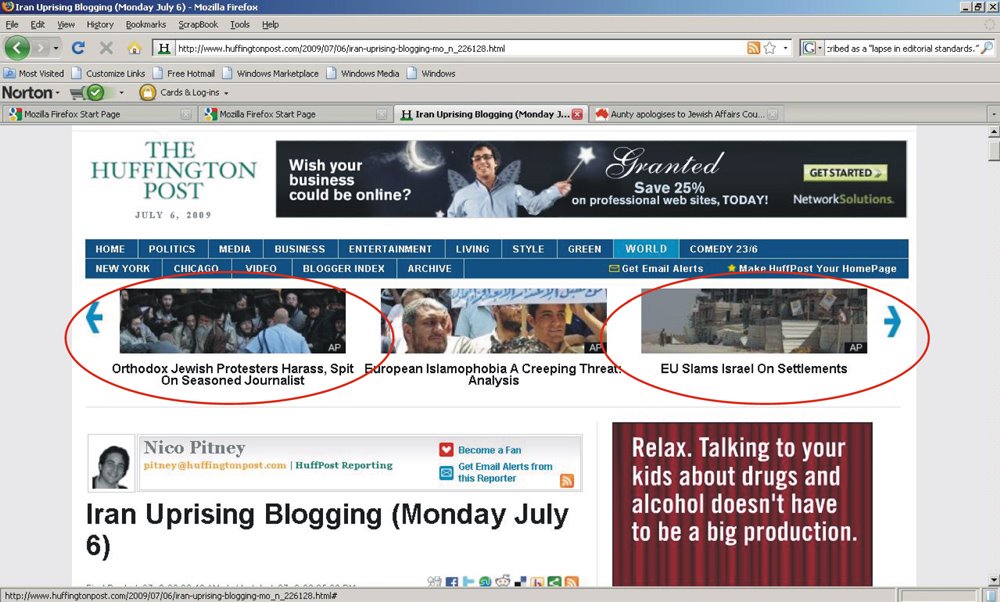
Task: Open Orthodox Jewish Protesters story thumbnail
Action: (x=233, y=321)
